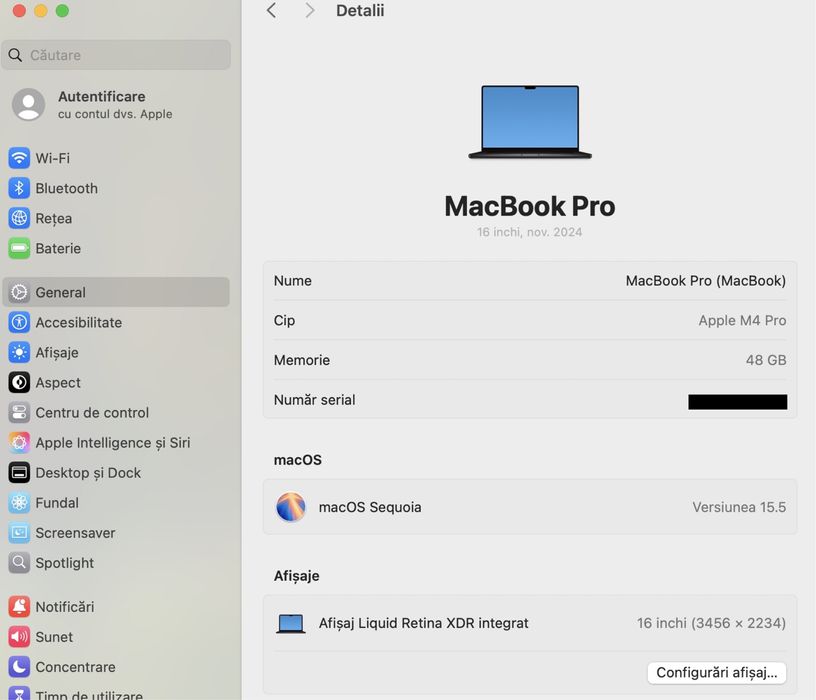Open the Sunet speaker icon

pos(19,637)
